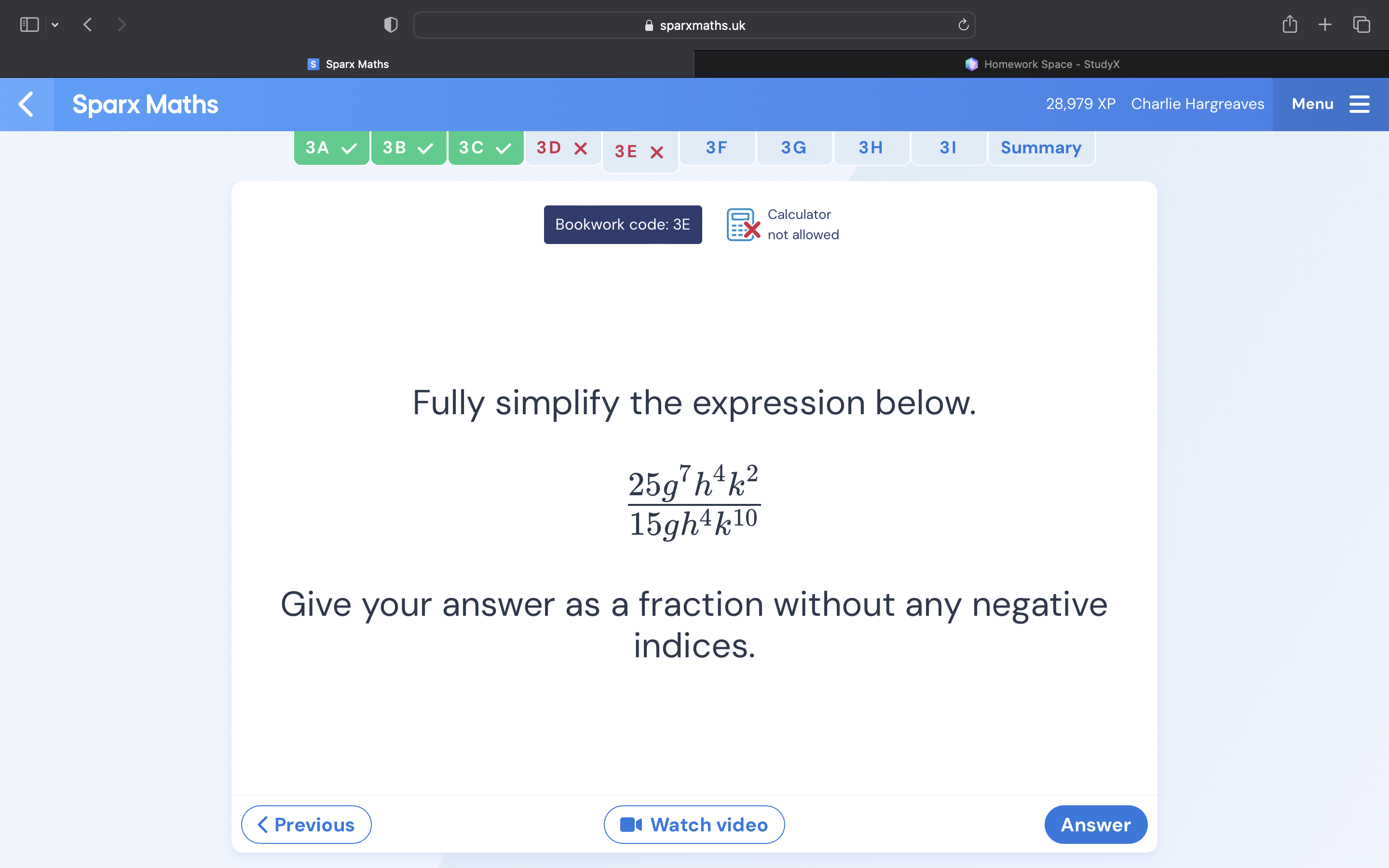Click the 3H task tab
The width and height of the screenshot is (1389, 868).
coord(870,147)
